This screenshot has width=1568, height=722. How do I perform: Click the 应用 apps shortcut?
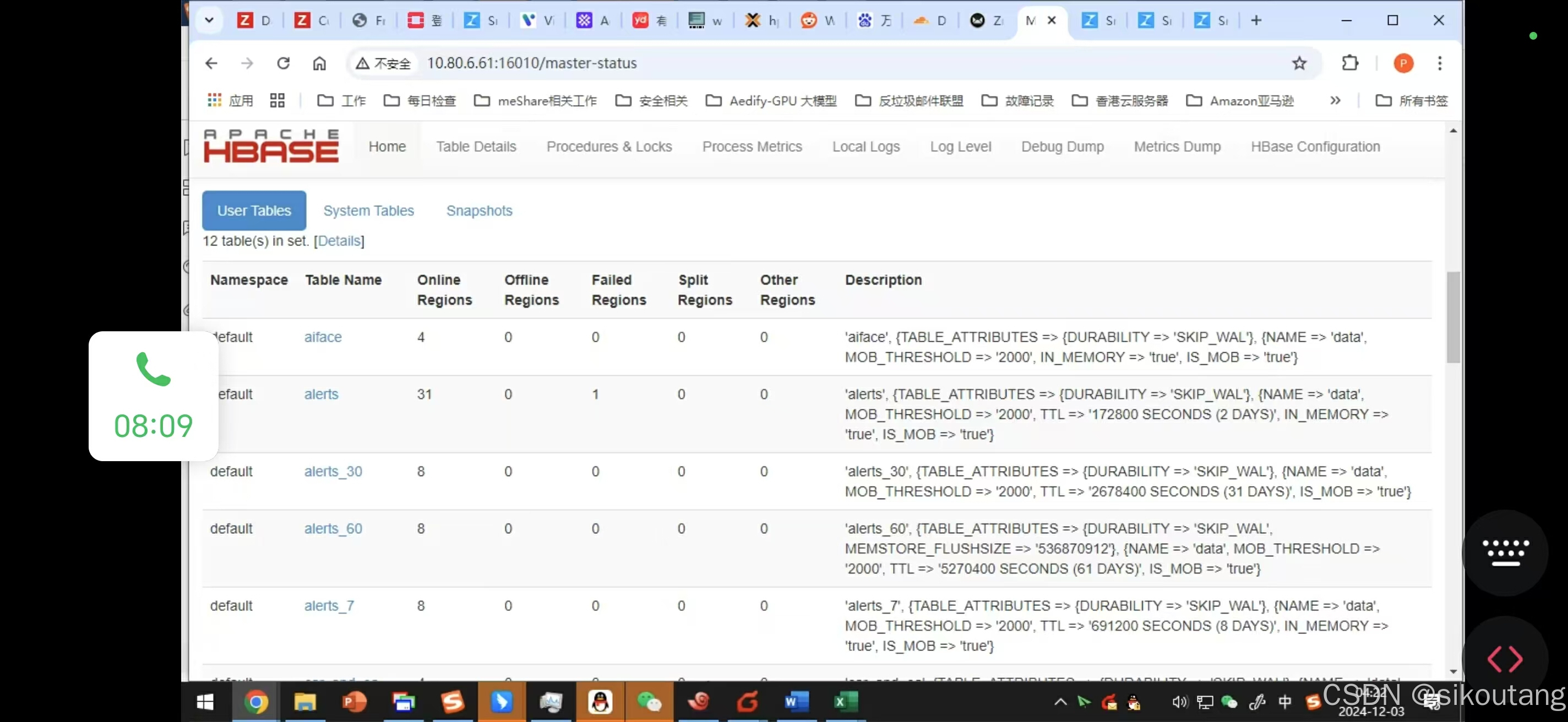[x=230, y=100]
